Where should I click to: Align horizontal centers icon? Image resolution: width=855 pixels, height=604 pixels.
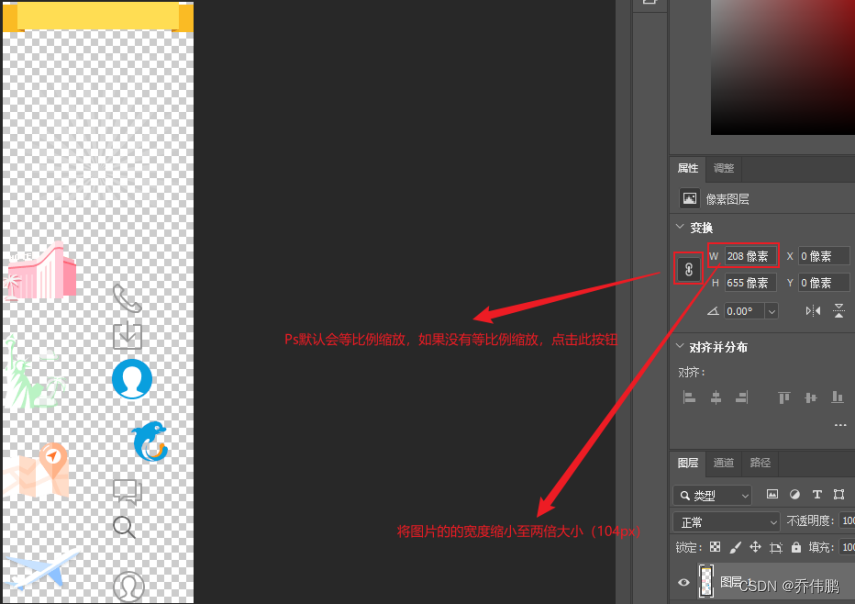pos(716,397)
